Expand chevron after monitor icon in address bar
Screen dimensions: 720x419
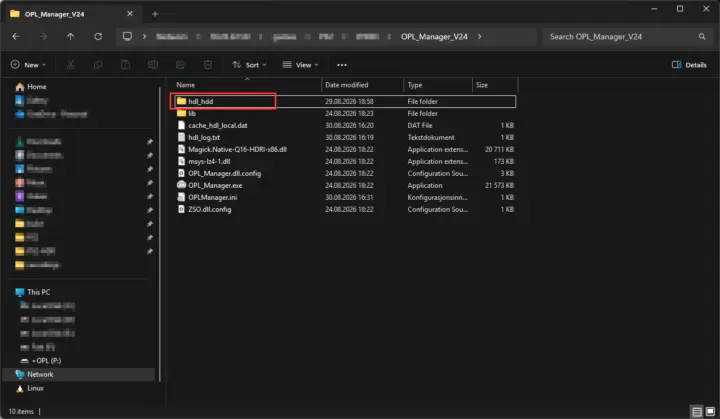pyautogui.click(x=144, y=36)
